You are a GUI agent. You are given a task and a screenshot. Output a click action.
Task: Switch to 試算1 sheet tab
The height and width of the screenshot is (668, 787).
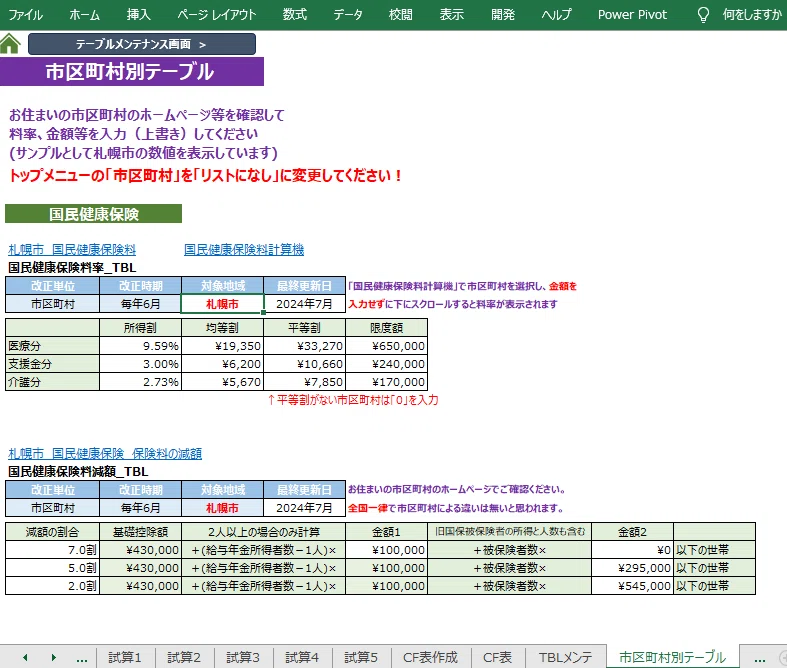[125, 657]
